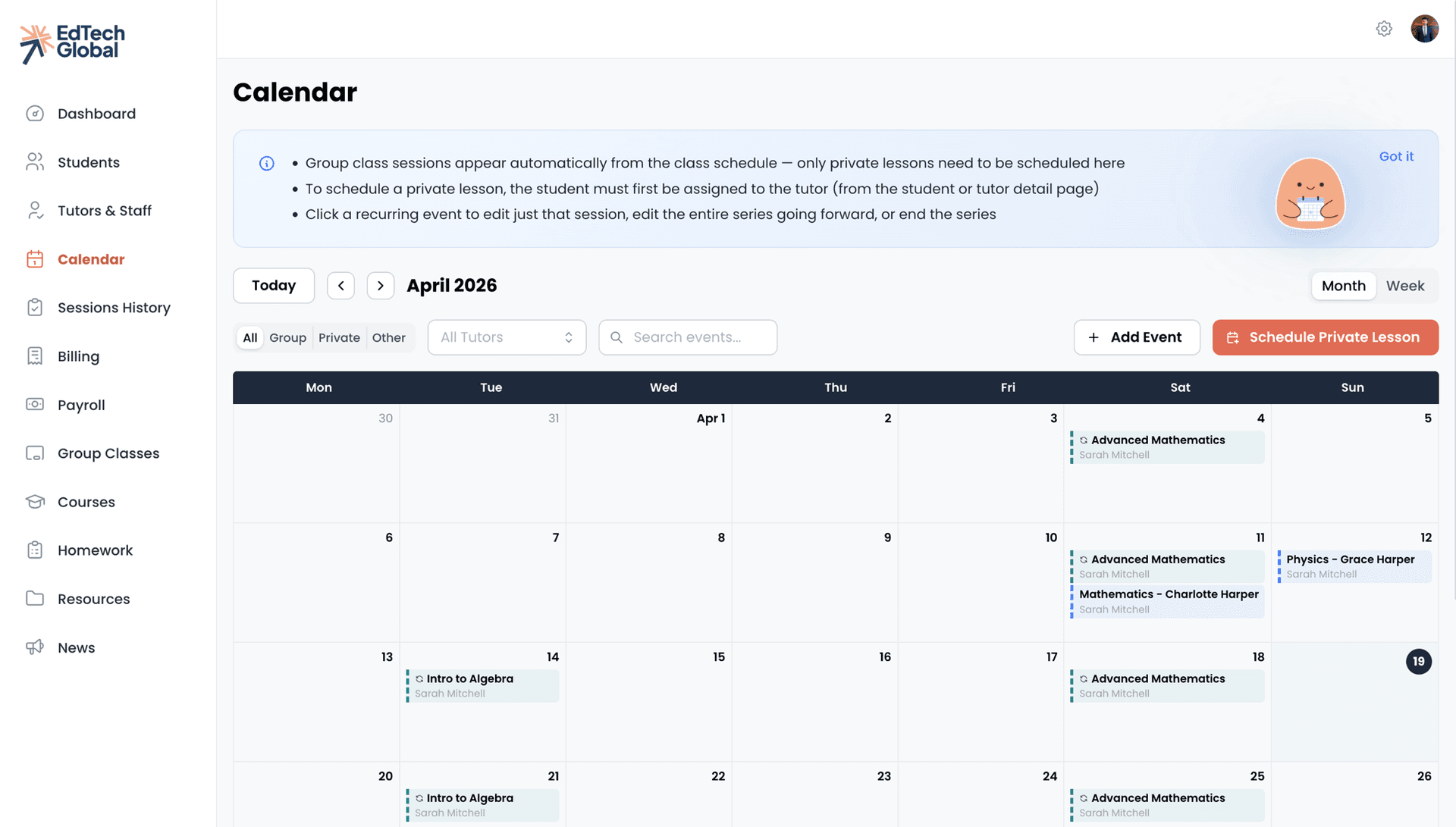Click the Dashboard sidebar icon
Screen dimensions: 1456x827
tap(35, 114)
